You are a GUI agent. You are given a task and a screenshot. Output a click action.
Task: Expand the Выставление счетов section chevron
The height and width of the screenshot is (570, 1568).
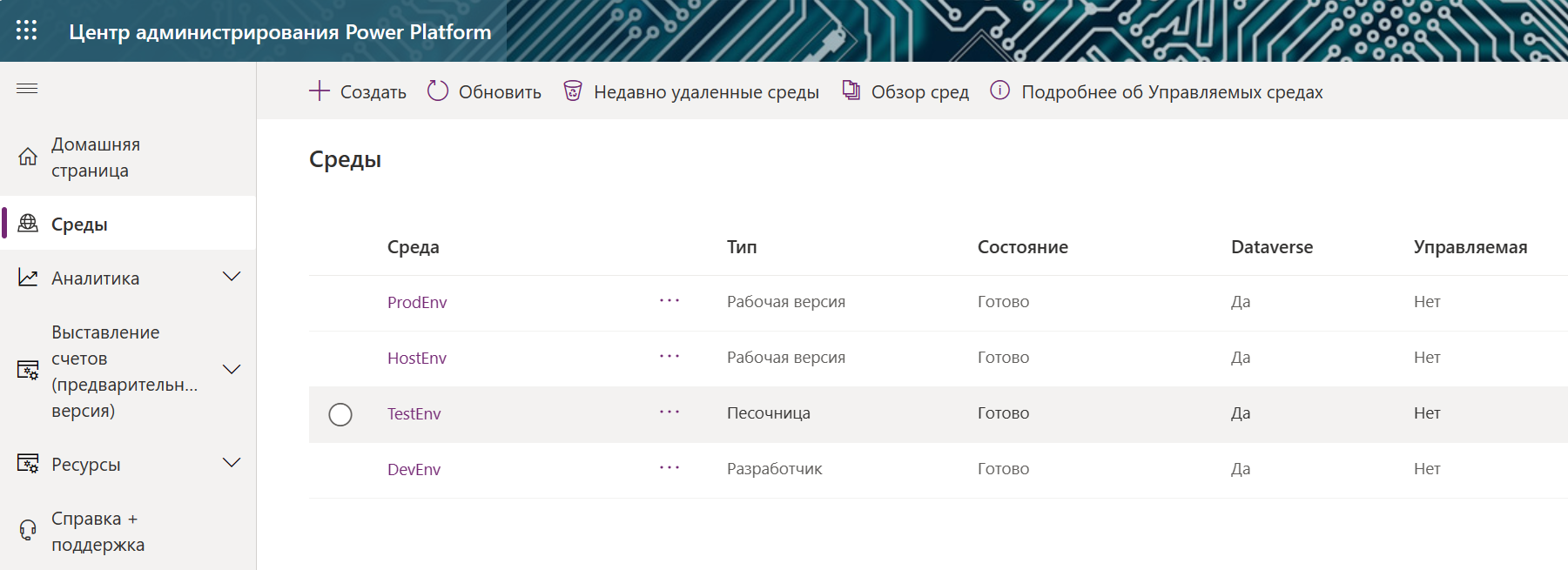click(232, 370)
